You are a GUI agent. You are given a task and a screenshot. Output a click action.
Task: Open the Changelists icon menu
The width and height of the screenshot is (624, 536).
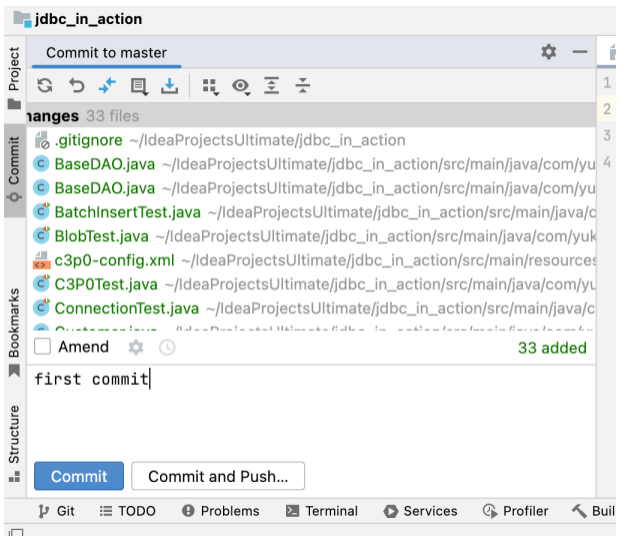coord(139,86)
